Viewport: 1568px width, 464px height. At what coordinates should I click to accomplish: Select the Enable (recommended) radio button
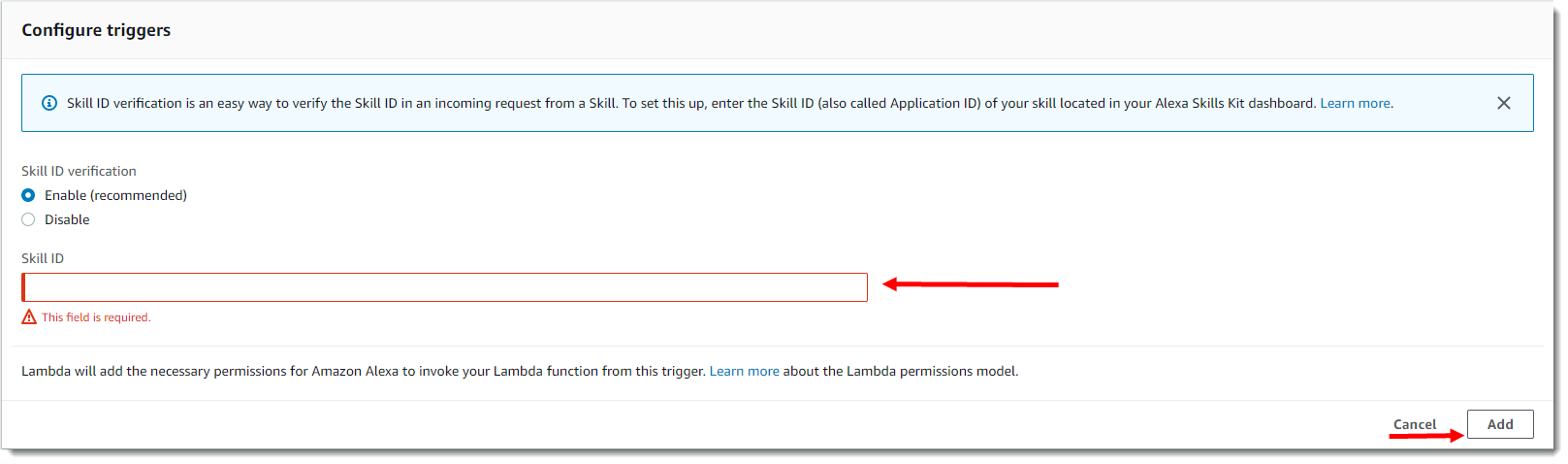point(28,195)
